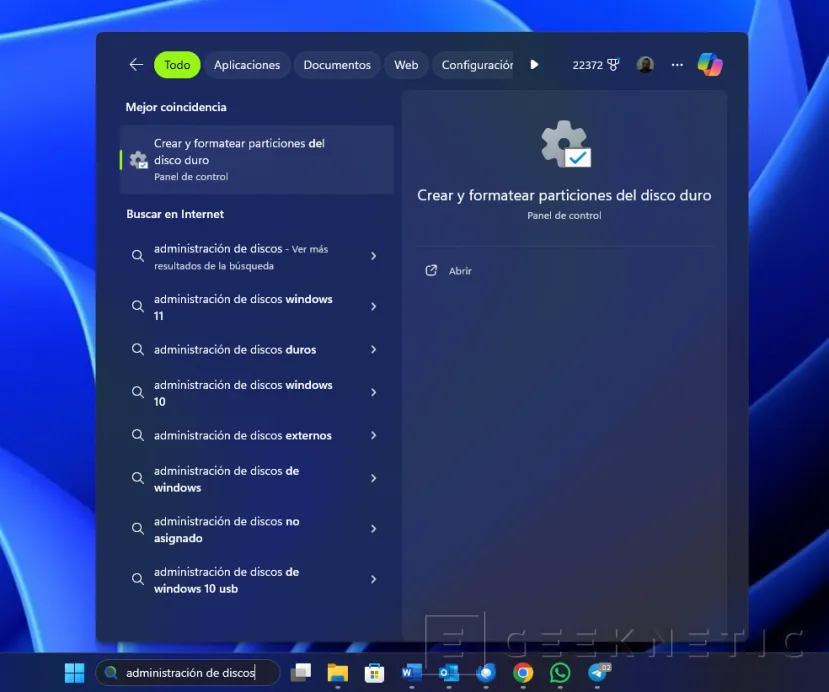
Task: Click Abrir to open Disk Management
Action: click(x=460, y=270)
